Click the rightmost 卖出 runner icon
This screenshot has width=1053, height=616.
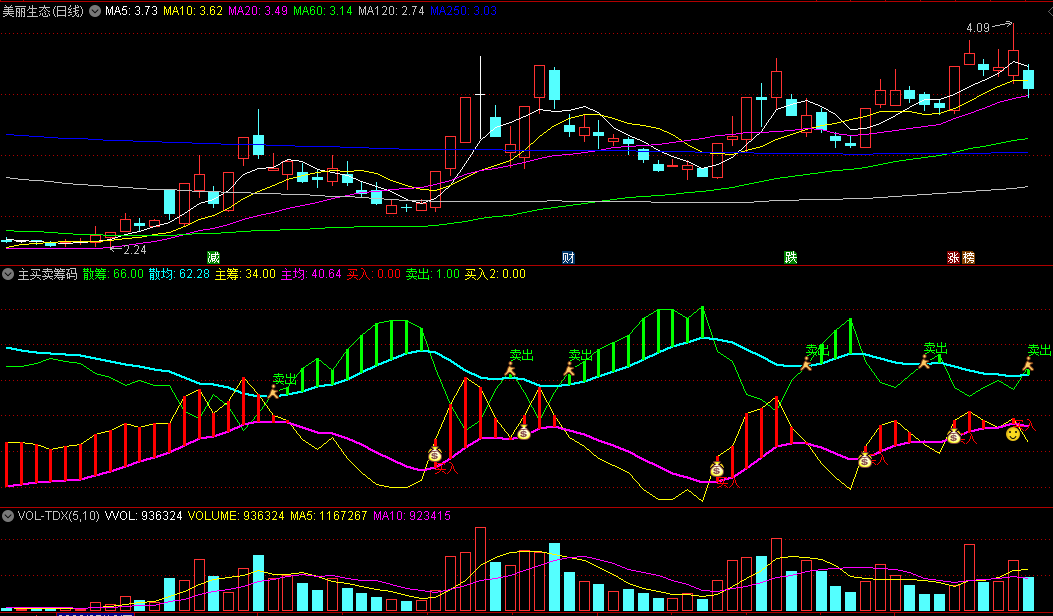tap(1028, 365)
